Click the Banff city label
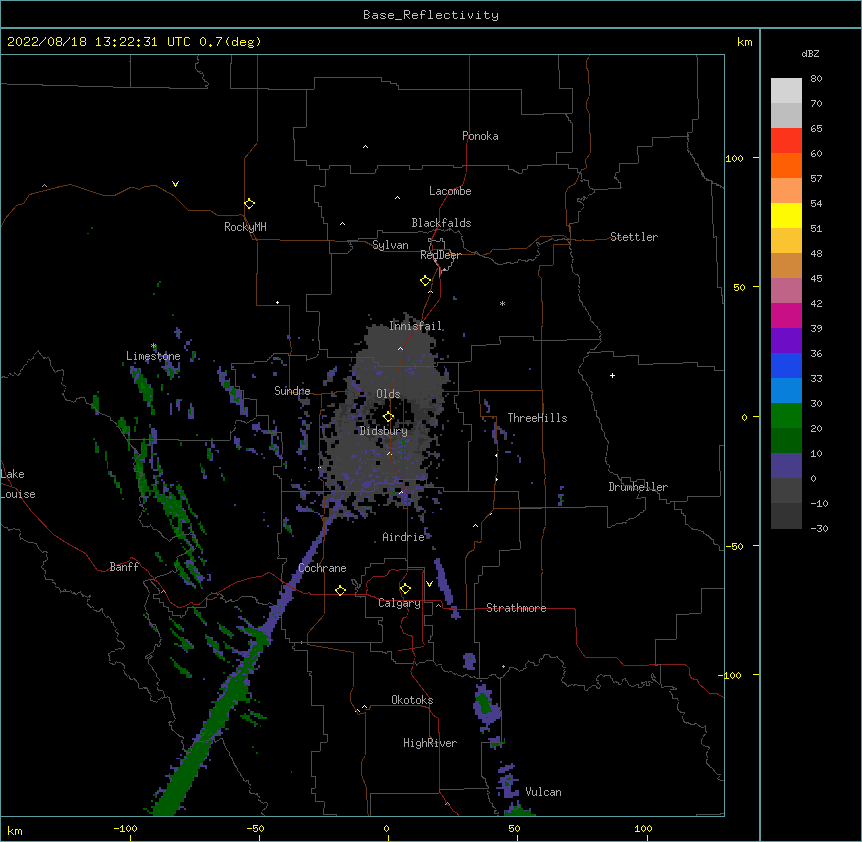The height and width of the screenshot is (842, 862). (124, 567)
